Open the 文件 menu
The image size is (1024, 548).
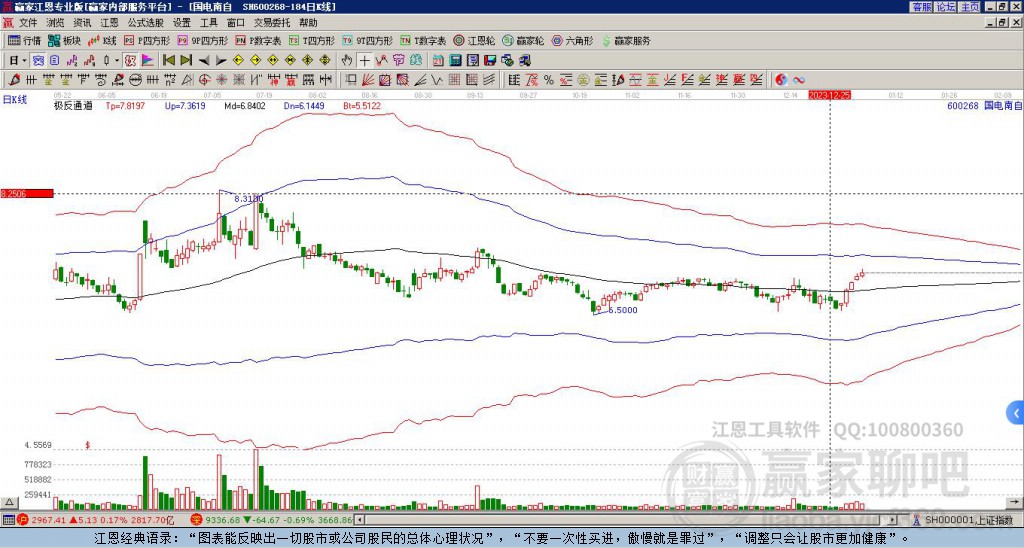tap(28, 23)
